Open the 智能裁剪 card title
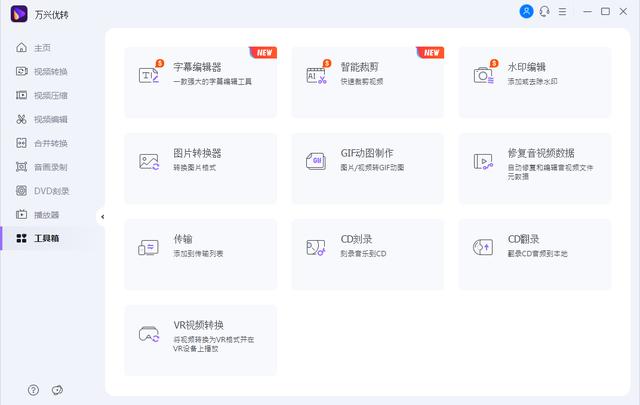 click(x=360, y=67)
